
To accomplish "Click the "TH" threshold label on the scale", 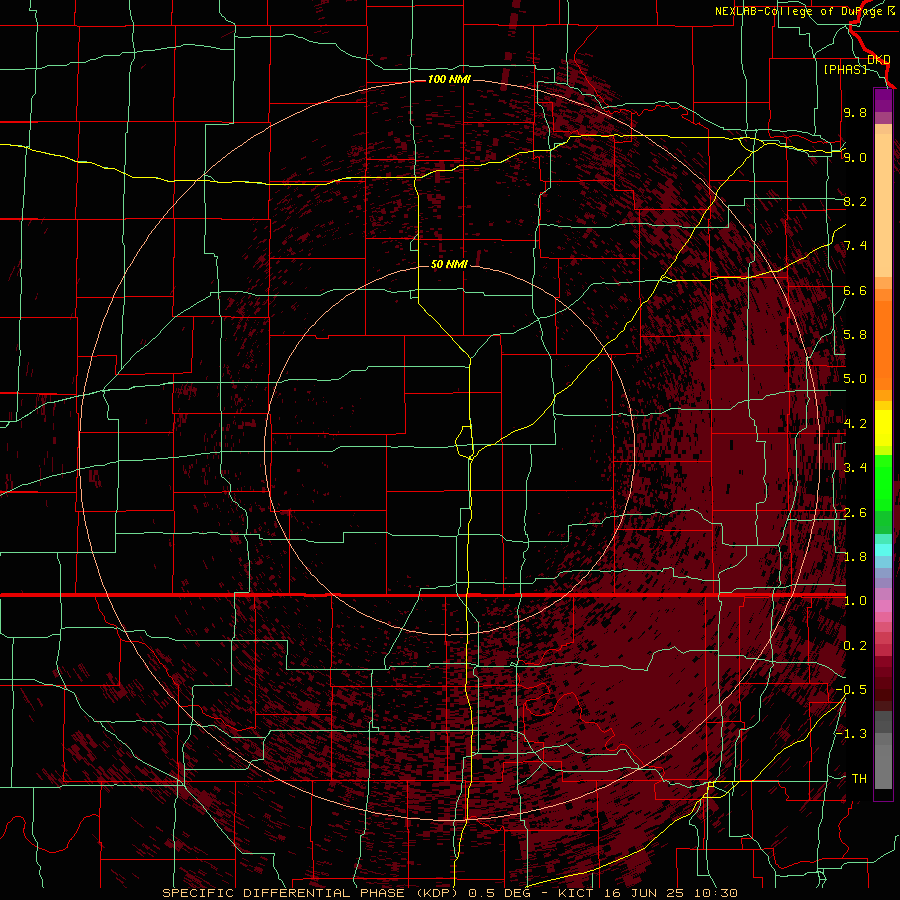I will [859, 779].
